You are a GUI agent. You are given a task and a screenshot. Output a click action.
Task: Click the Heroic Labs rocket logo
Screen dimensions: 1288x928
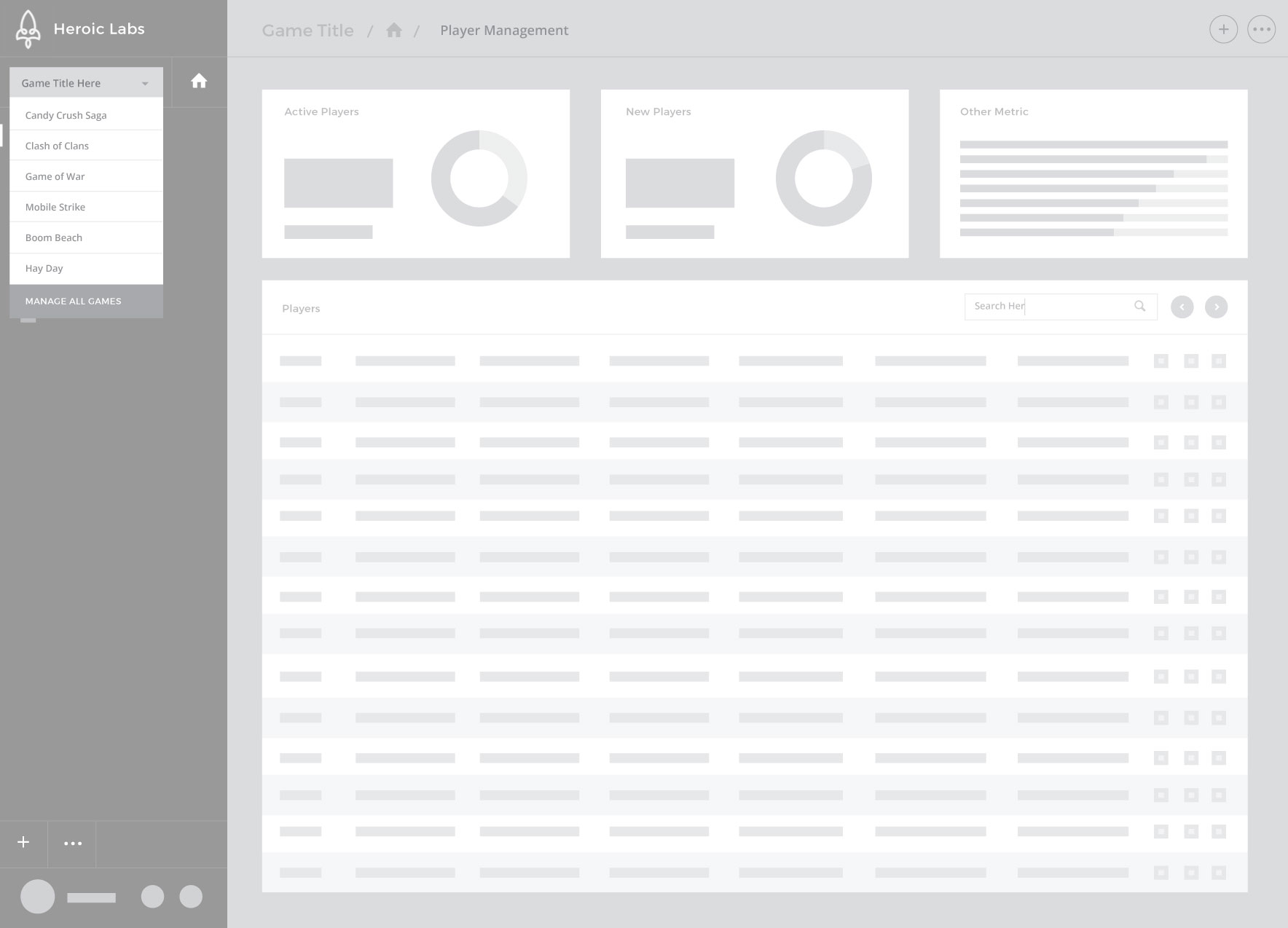tap(28, 29)
